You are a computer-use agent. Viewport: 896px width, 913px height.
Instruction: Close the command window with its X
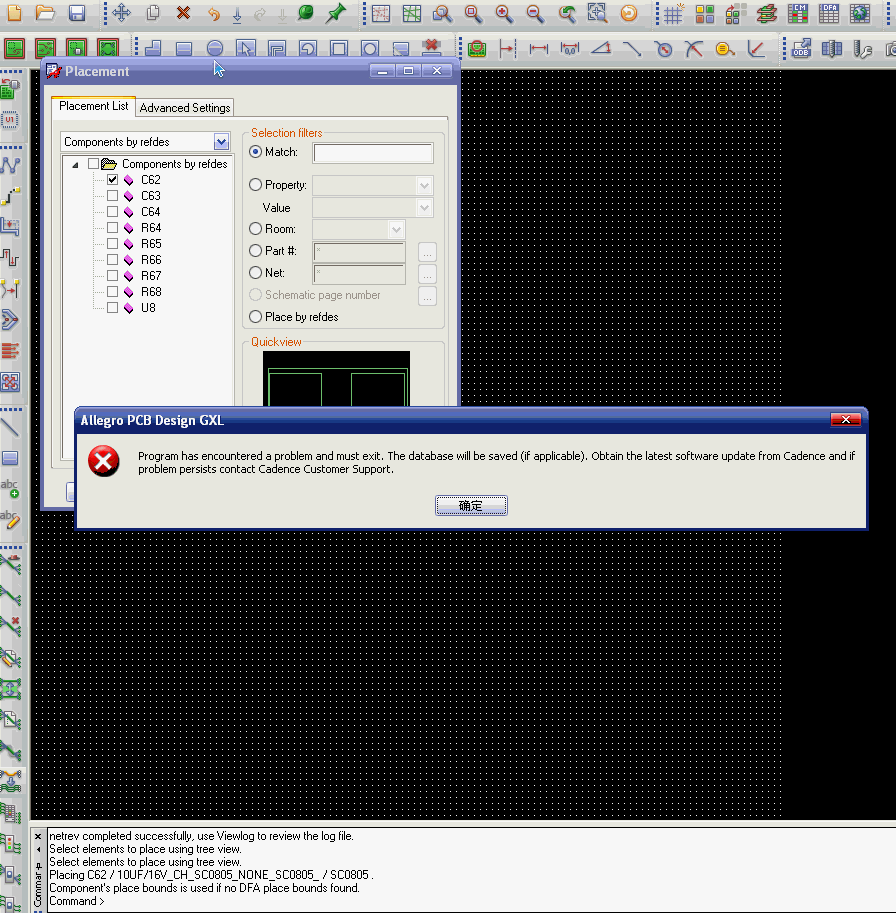[38, 837]
